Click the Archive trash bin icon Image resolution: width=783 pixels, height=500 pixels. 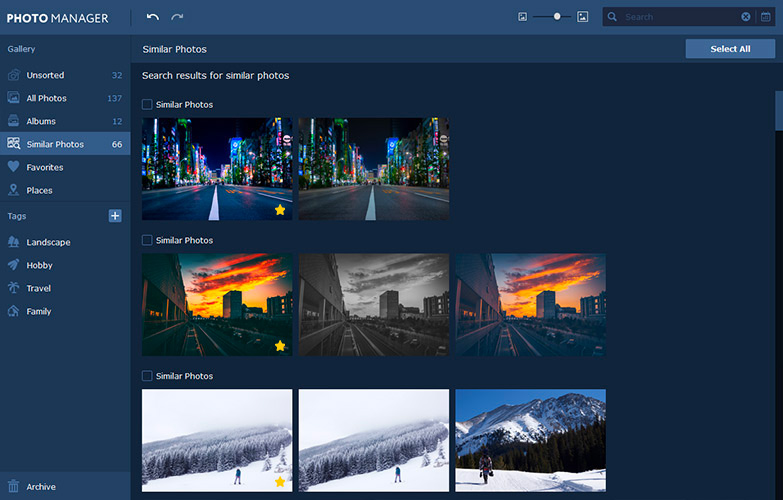coord(13,486)
